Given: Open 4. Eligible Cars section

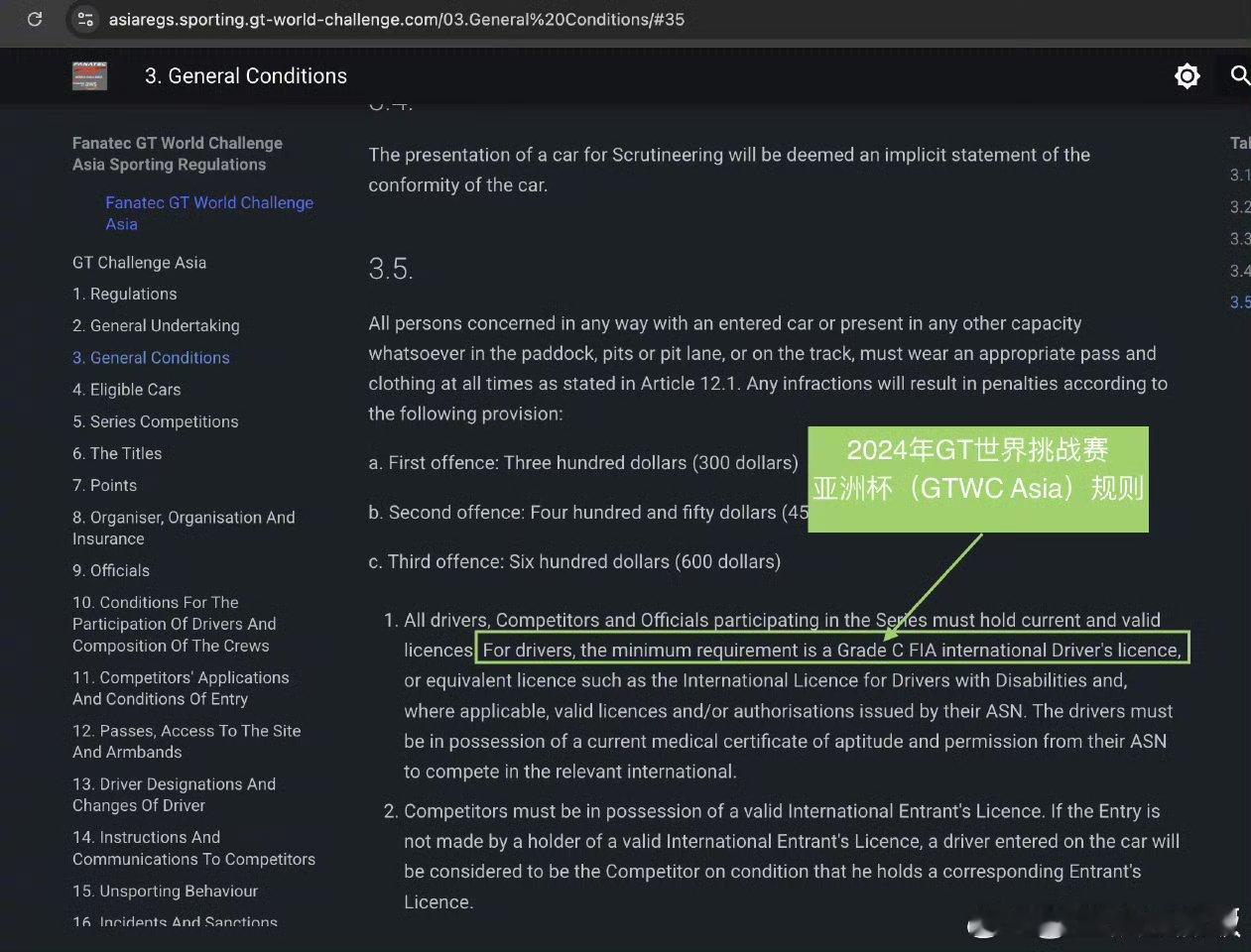Looking at the screenshot, I should tap(127, 389).
